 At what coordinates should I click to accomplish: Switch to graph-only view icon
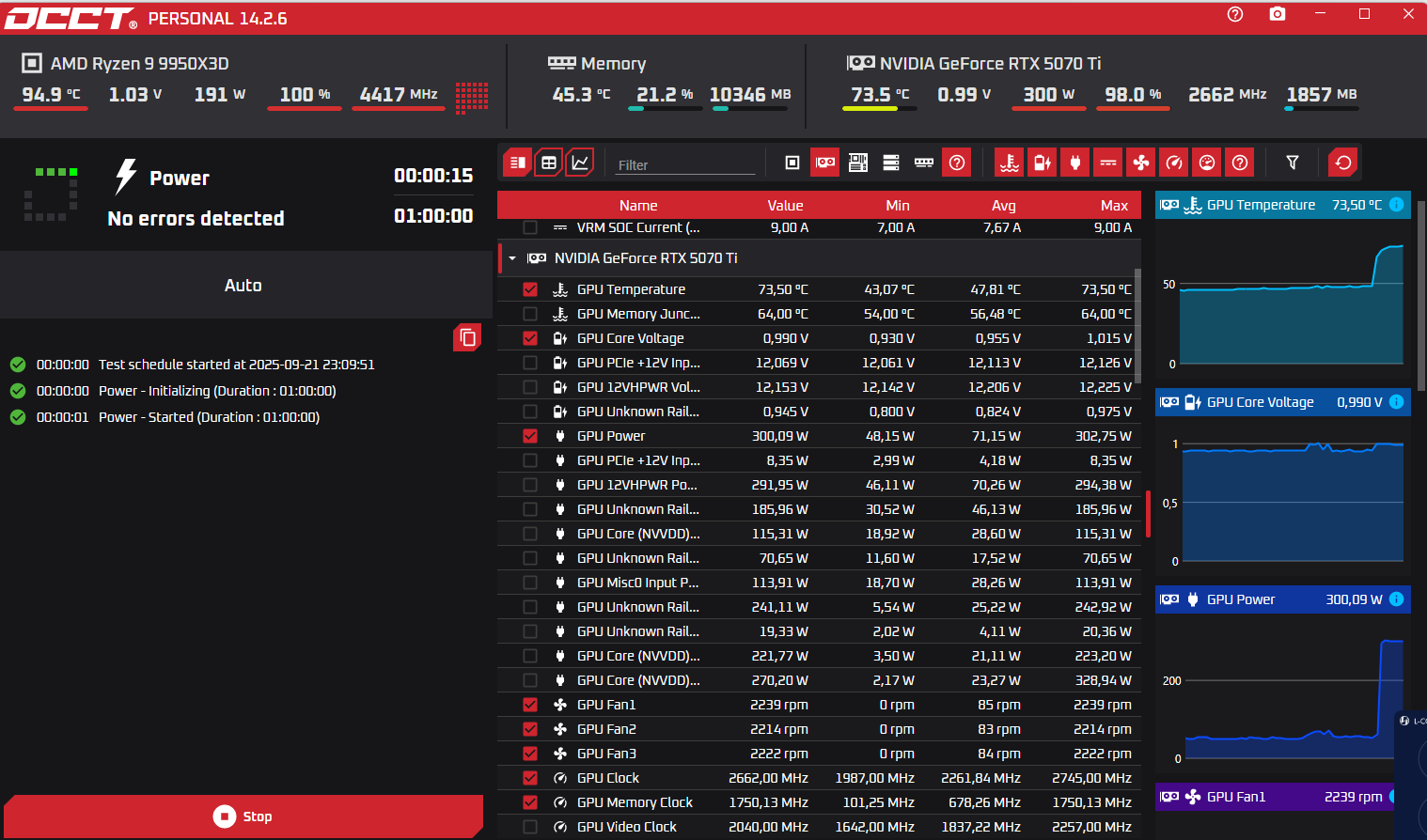point(581,163)
